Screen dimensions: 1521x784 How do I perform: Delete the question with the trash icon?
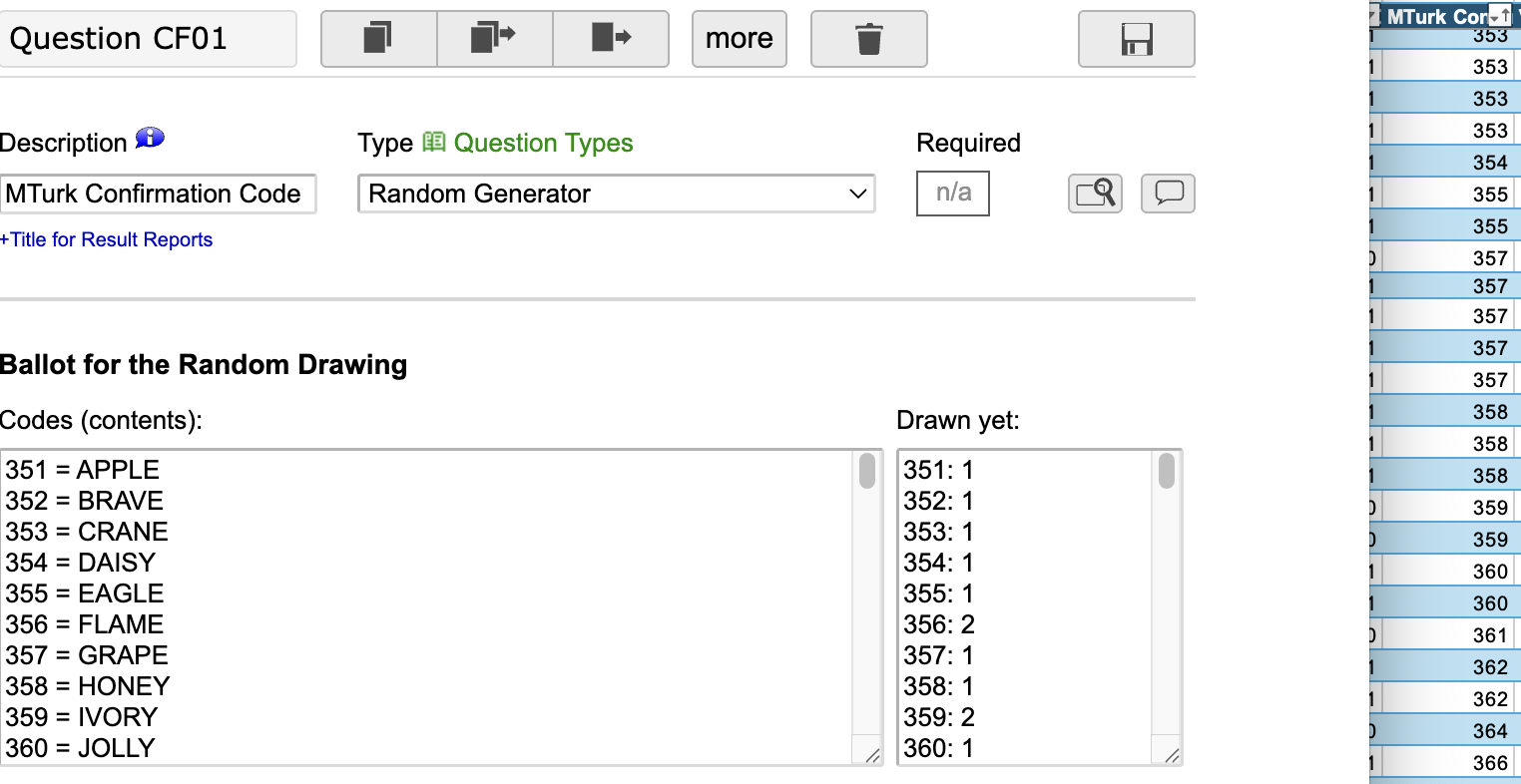tap(868, 39)
